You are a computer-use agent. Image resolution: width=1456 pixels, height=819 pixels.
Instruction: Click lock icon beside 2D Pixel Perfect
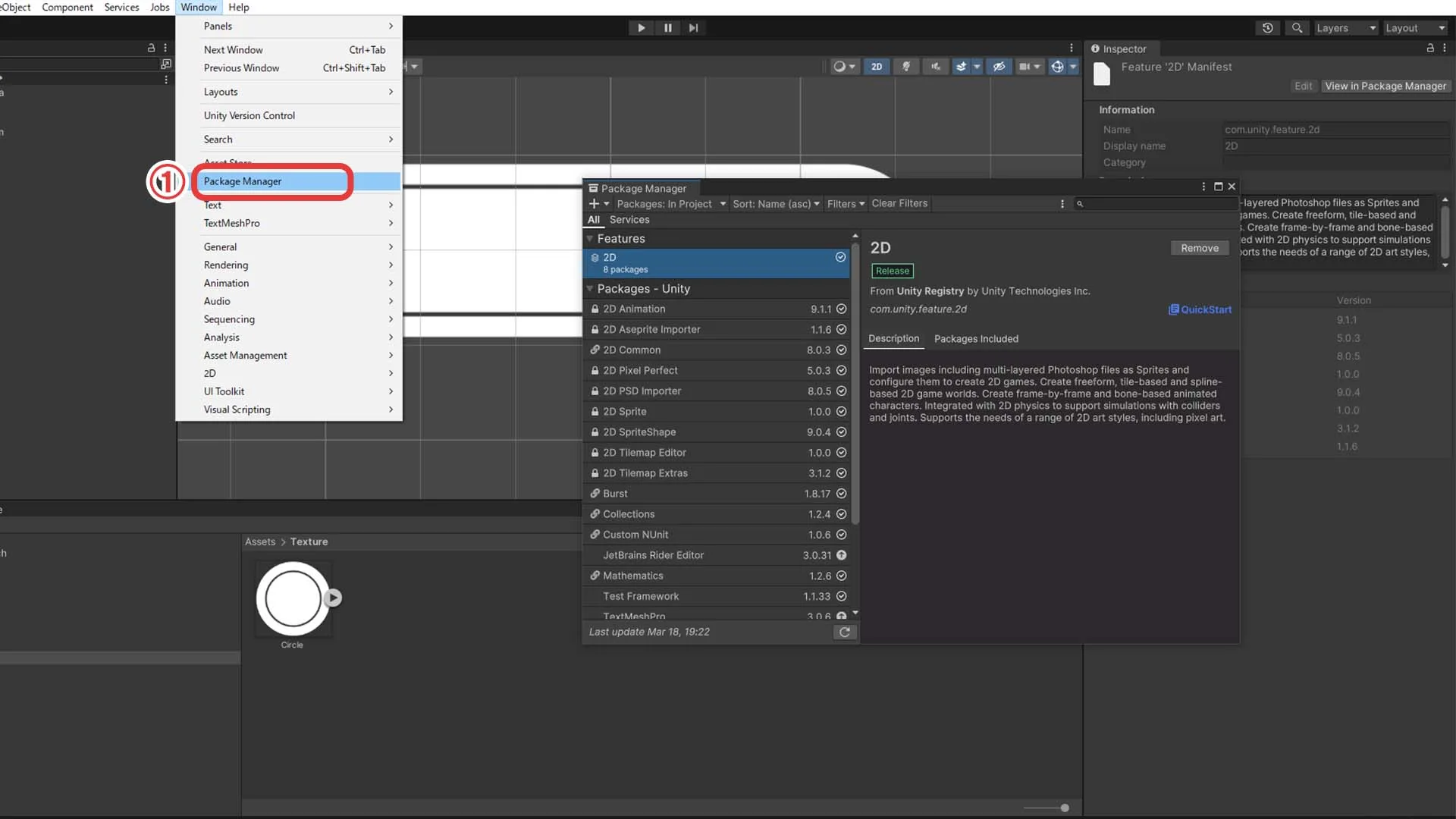tap(595, 370)
